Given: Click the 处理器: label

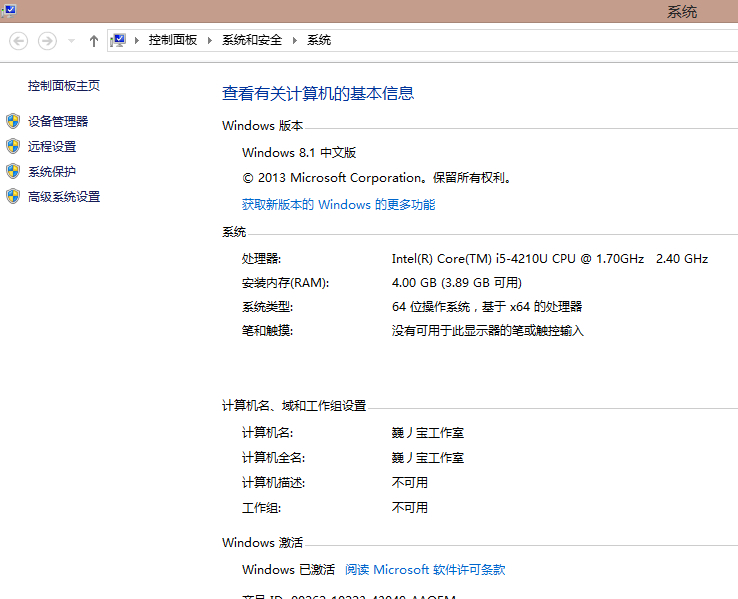Looking at the screenshot, I should point(261,259).
